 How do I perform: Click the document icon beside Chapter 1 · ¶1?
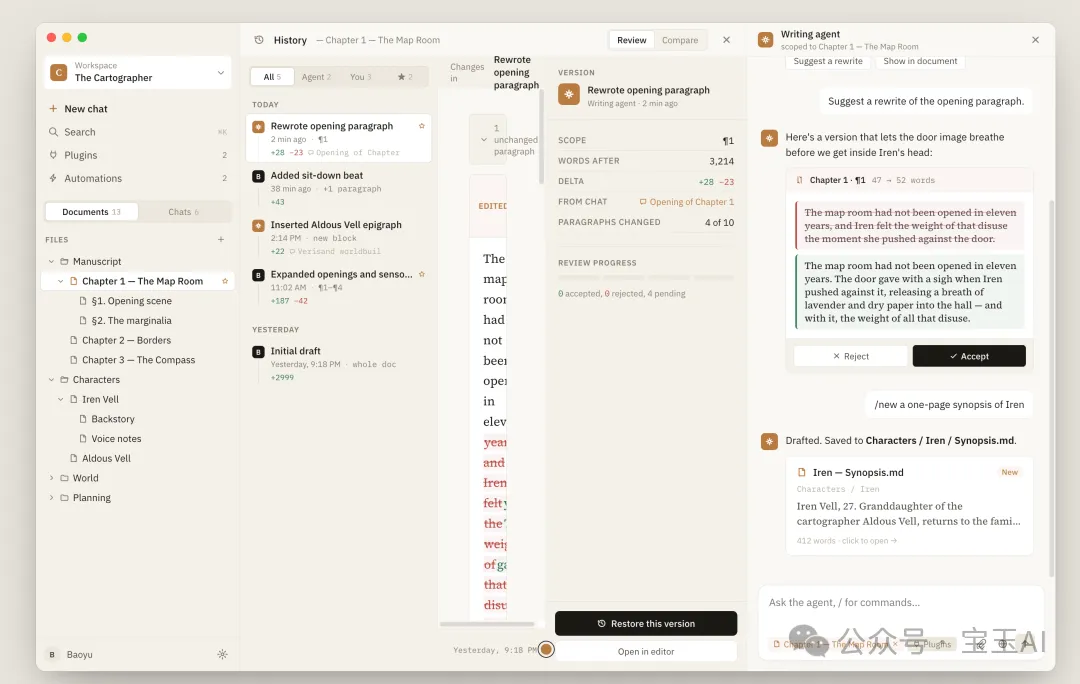[800, 180]
